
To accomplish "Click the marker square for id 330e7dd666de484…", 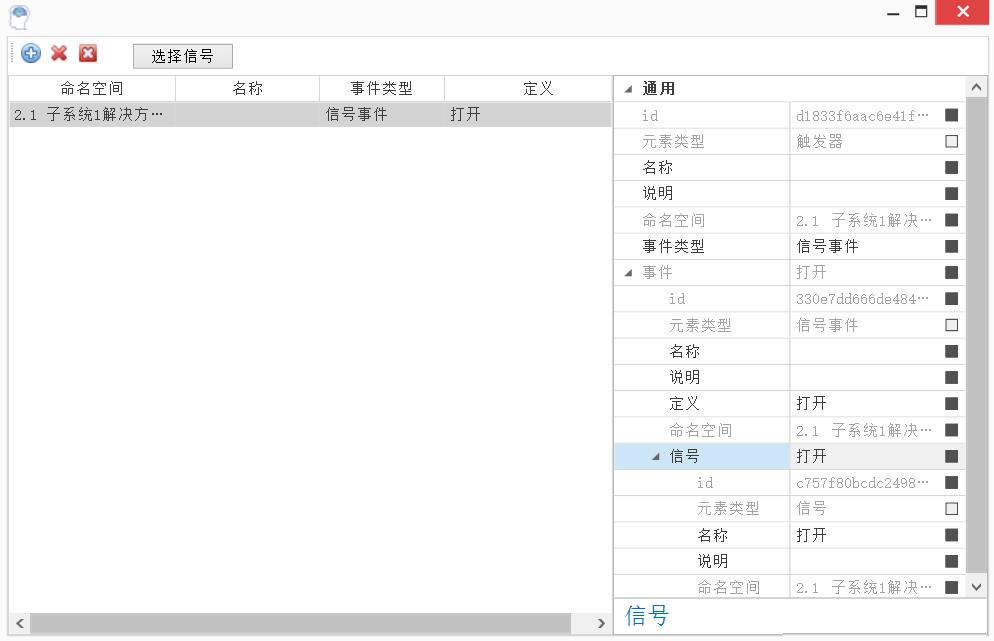I will point(952,299).
